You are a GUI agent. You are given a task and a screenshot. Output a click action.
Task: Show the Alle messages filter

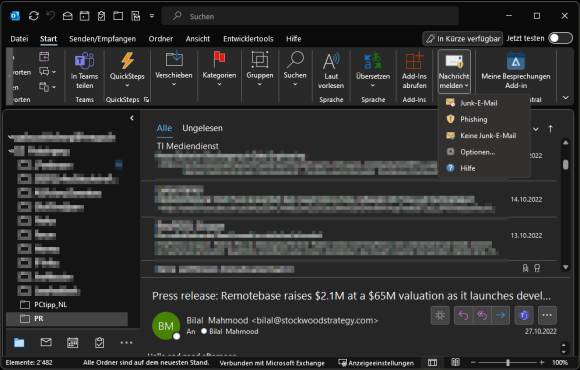coord(164,128)
